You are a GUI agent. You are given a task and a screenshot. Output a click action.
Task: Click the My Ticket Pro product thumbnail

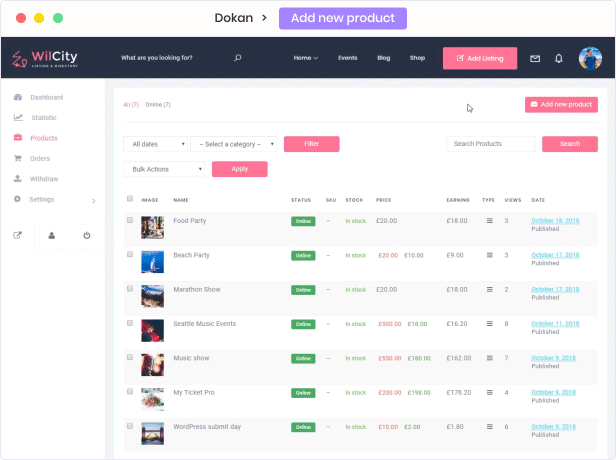coord(152,399)
